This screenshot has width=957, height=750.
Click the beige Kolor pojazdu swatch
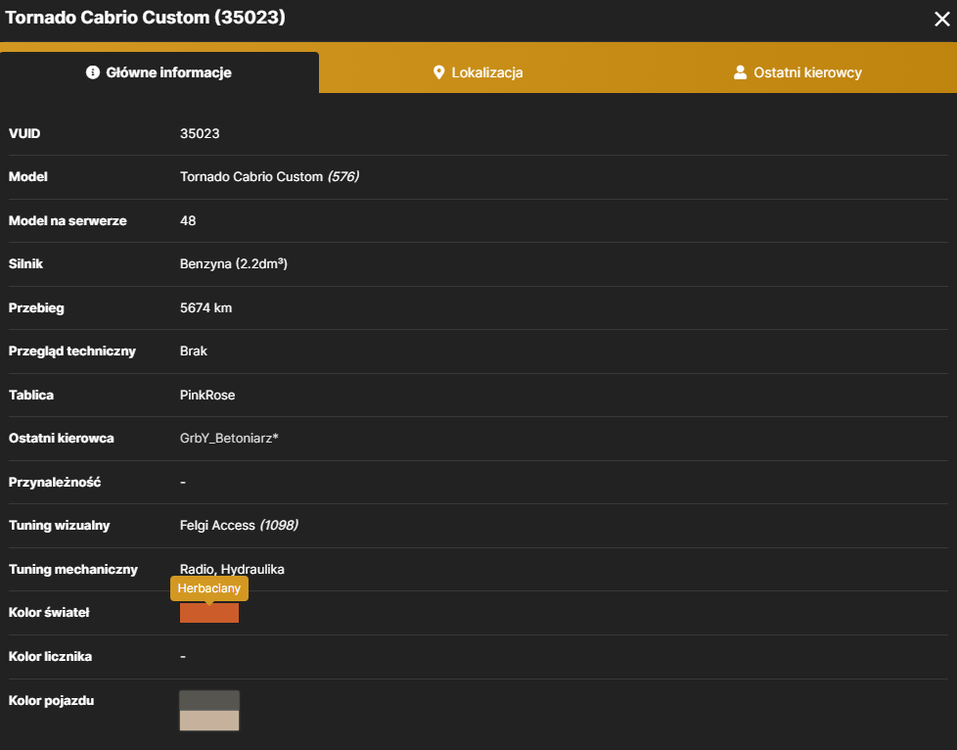coord(209,720)
